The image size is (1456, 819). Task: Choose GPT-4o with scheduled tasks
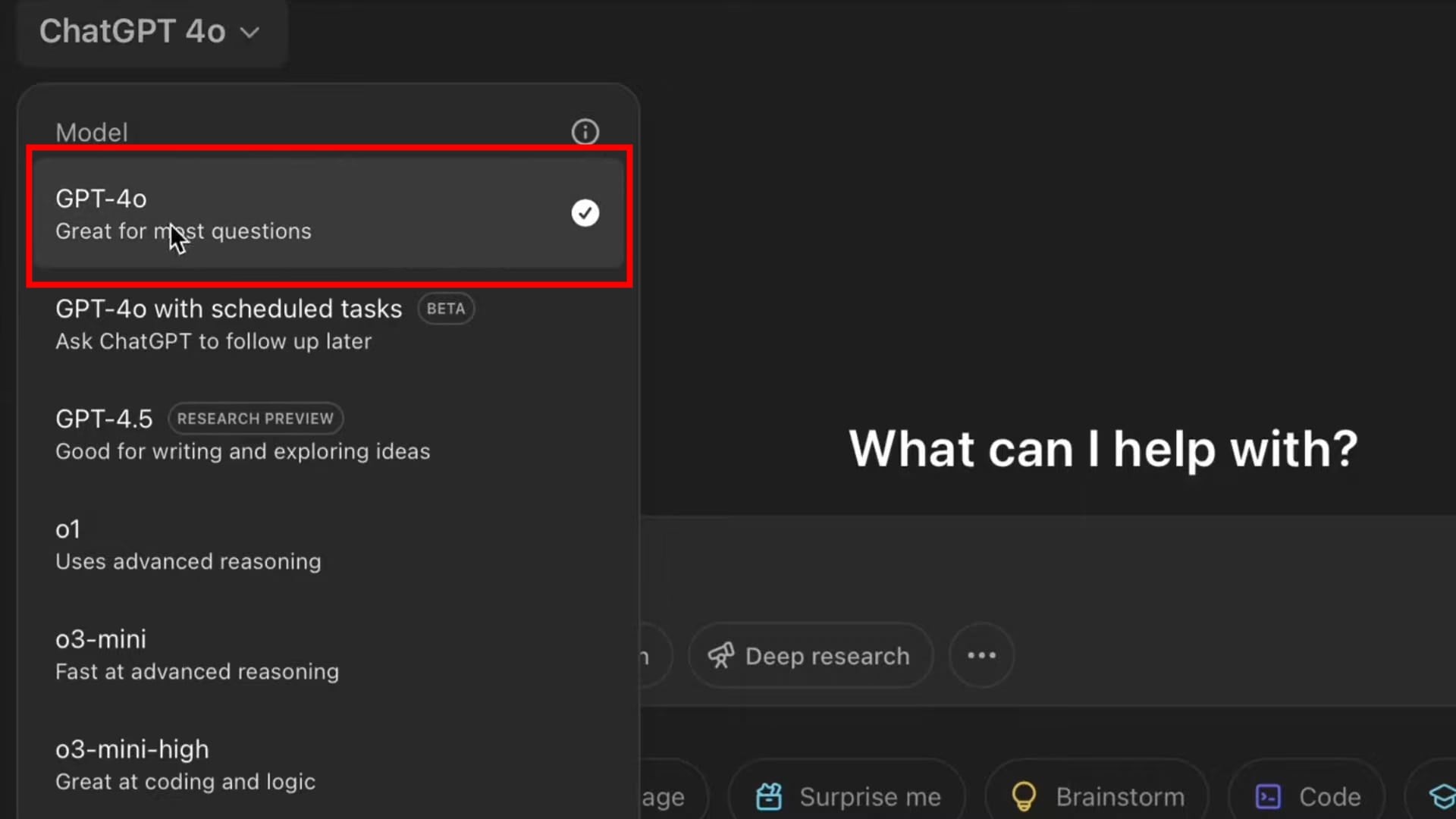pos(328,325)
